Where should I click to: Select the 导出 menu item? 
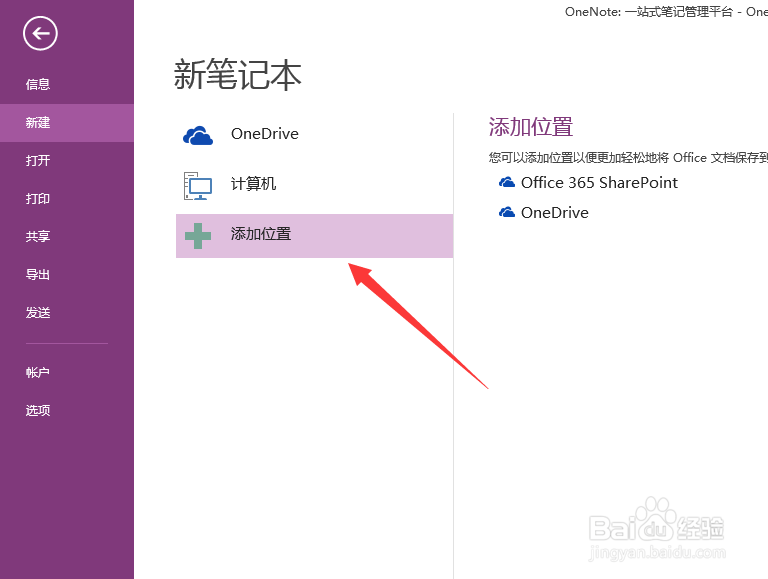(x=67, y=274)
